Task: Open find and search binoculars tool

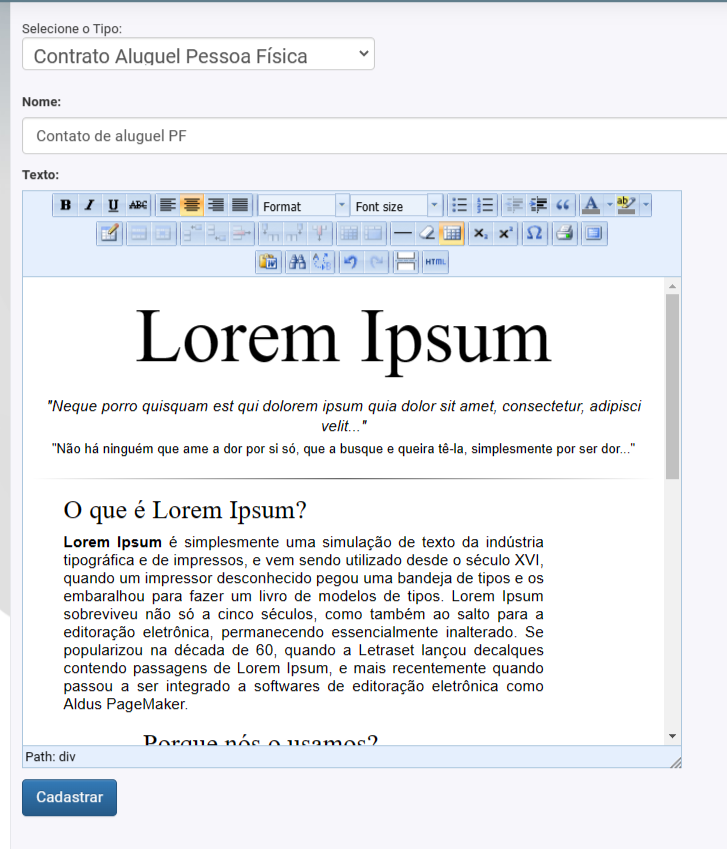Action: click(x=297, y=262)
